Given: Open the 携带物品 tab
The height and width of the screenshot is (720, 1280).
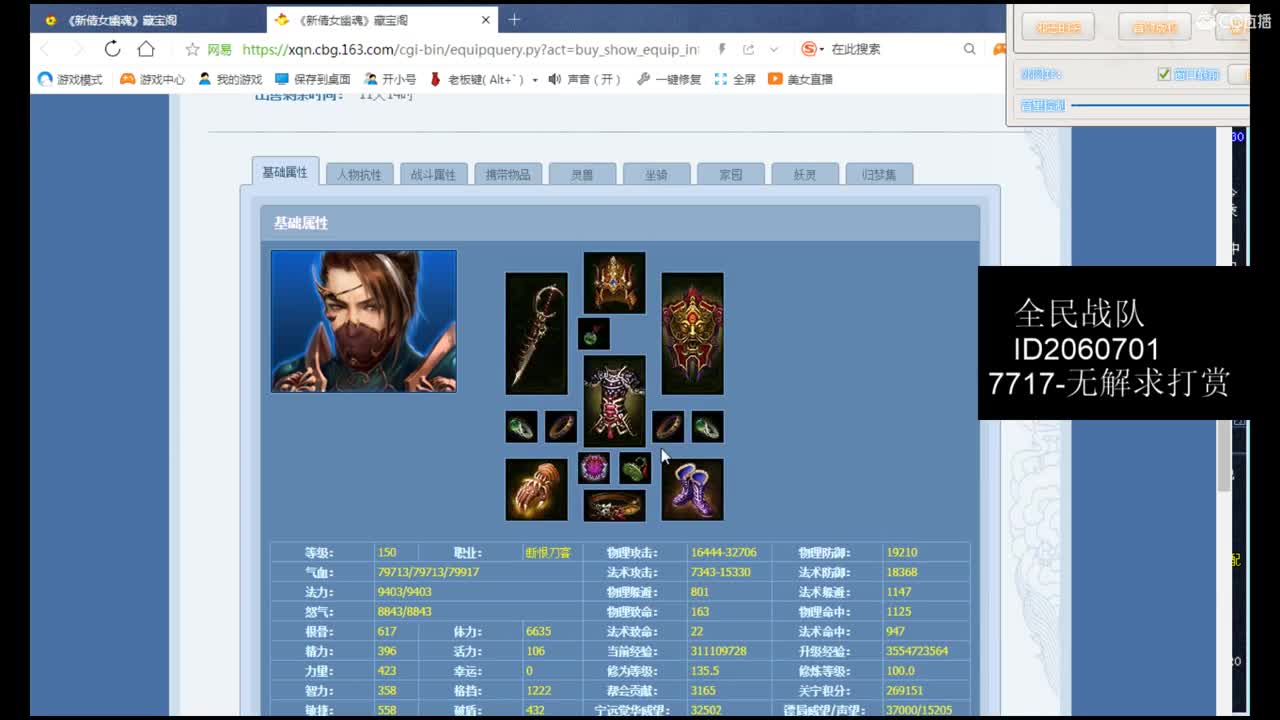Looking at the screenshot, I should [x=508, y=174].
